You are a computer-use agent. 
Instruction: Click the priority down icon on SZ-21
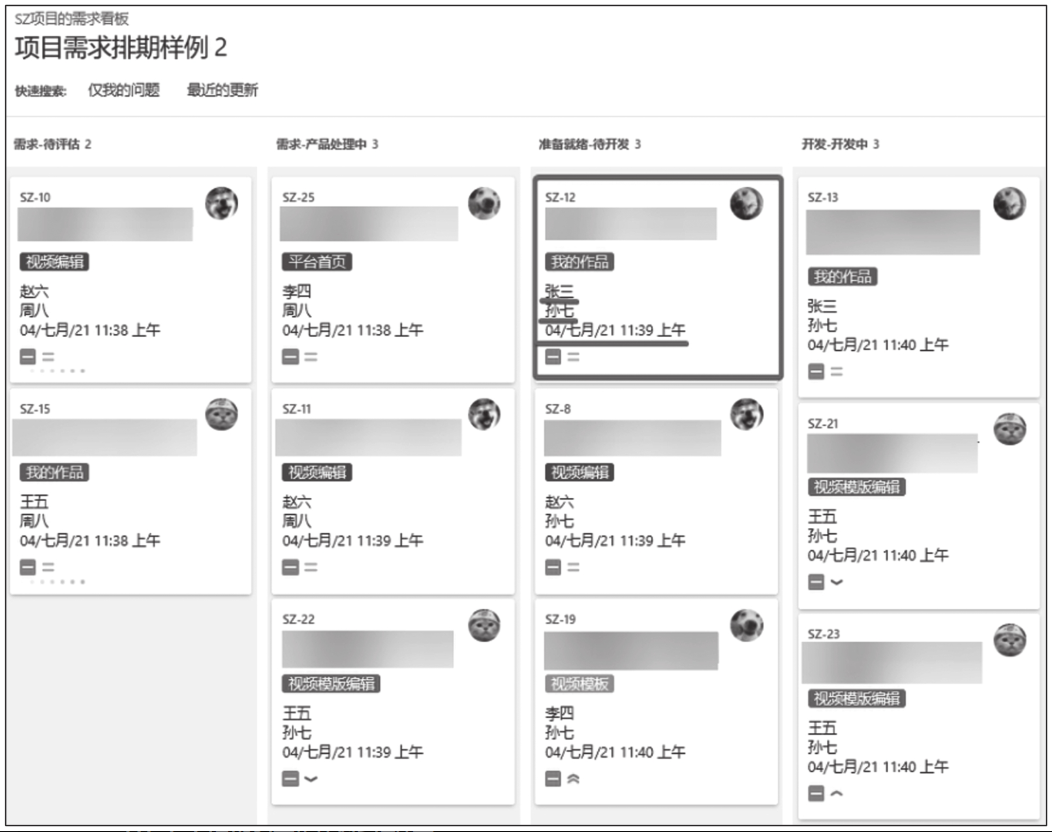coord(837,582)
